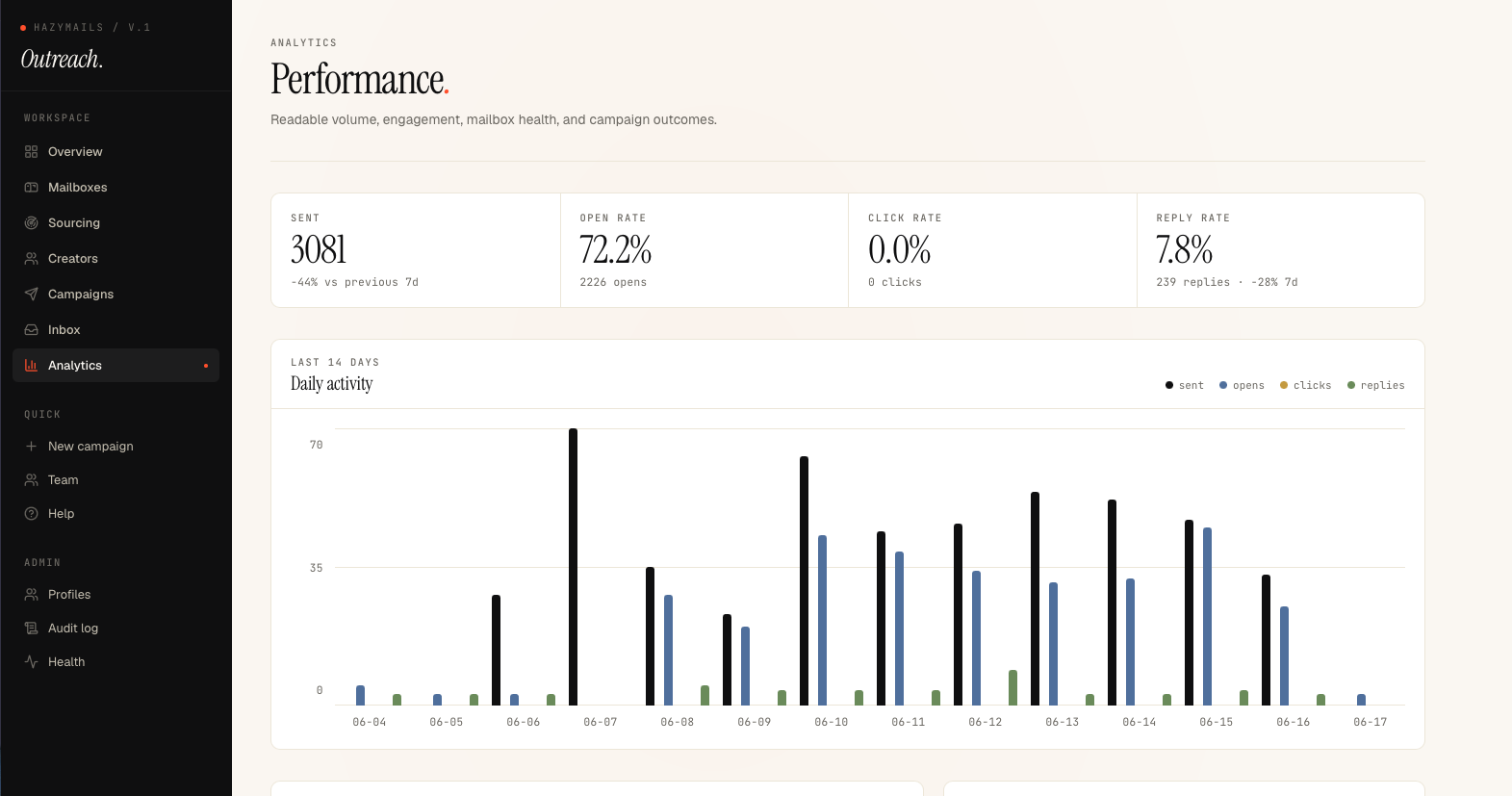
Task: Click the '-44% vs previous 7d' text
Action: pyautogui.click(x=354, y=282)
